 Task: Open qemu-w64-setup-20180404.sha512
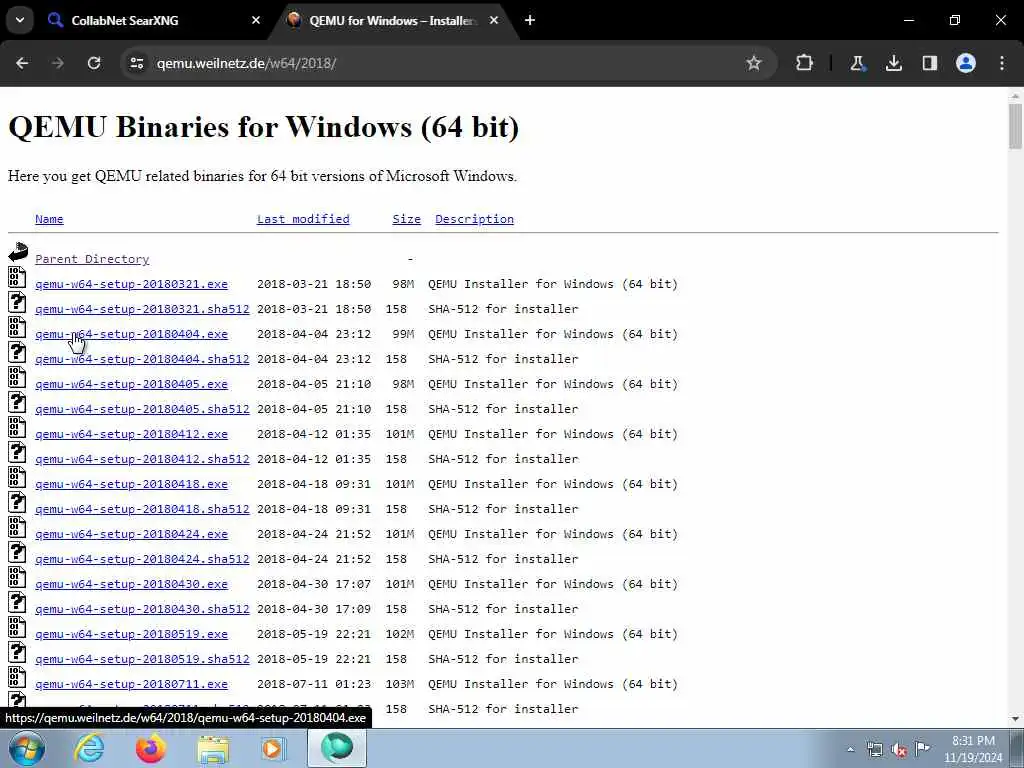tap(142, 359)
